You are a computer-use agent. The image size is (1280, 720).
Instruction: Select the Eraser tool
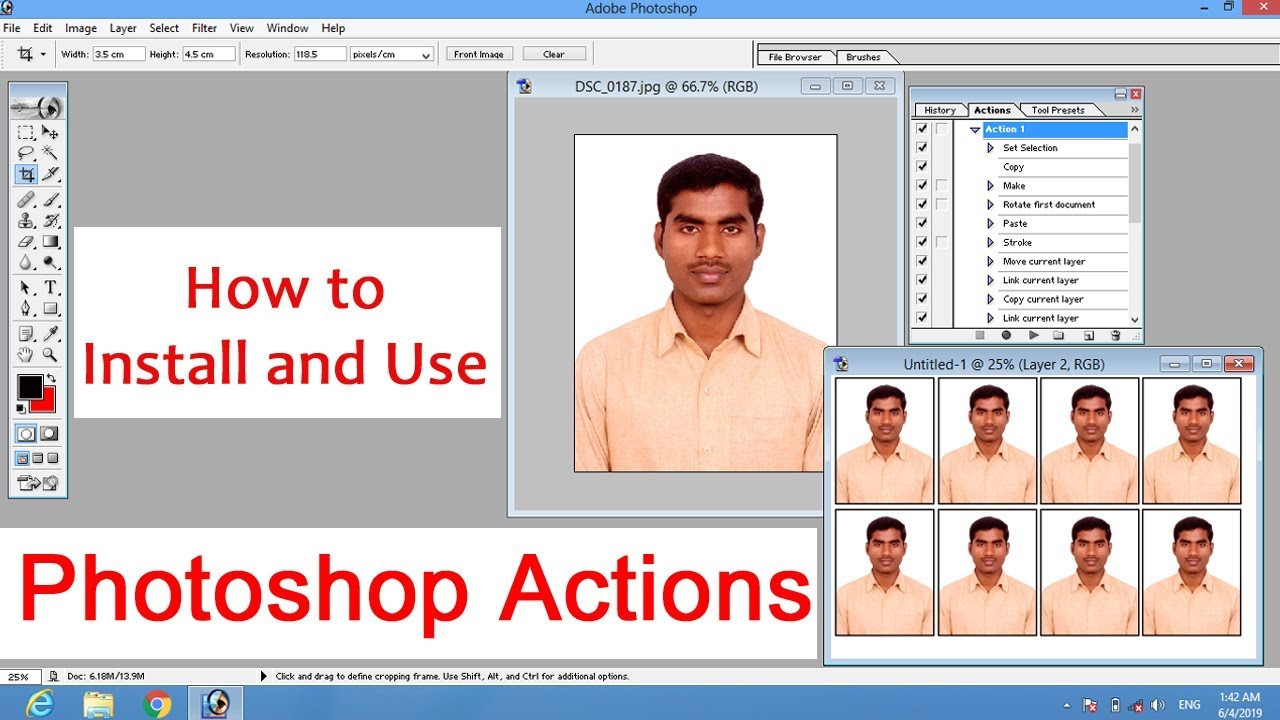pos(26,242)
